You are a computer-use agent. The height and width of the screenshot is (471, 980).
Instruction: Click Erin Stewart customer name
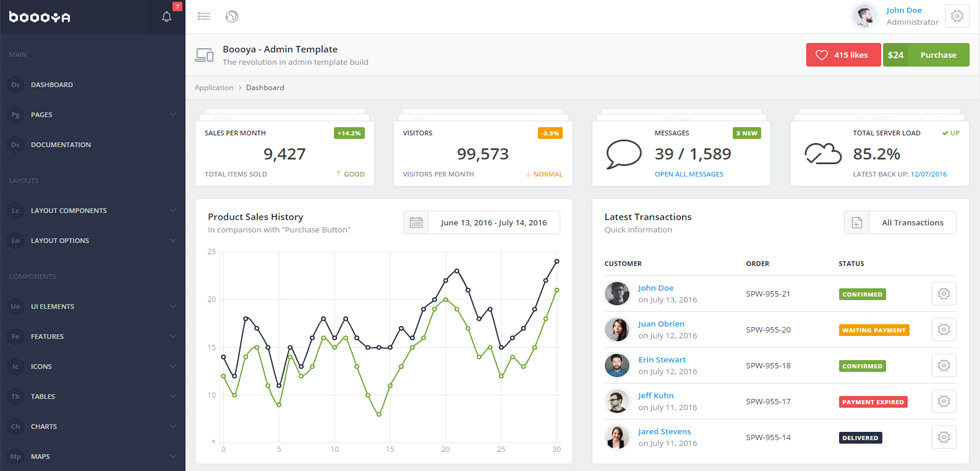pos(662,360)
